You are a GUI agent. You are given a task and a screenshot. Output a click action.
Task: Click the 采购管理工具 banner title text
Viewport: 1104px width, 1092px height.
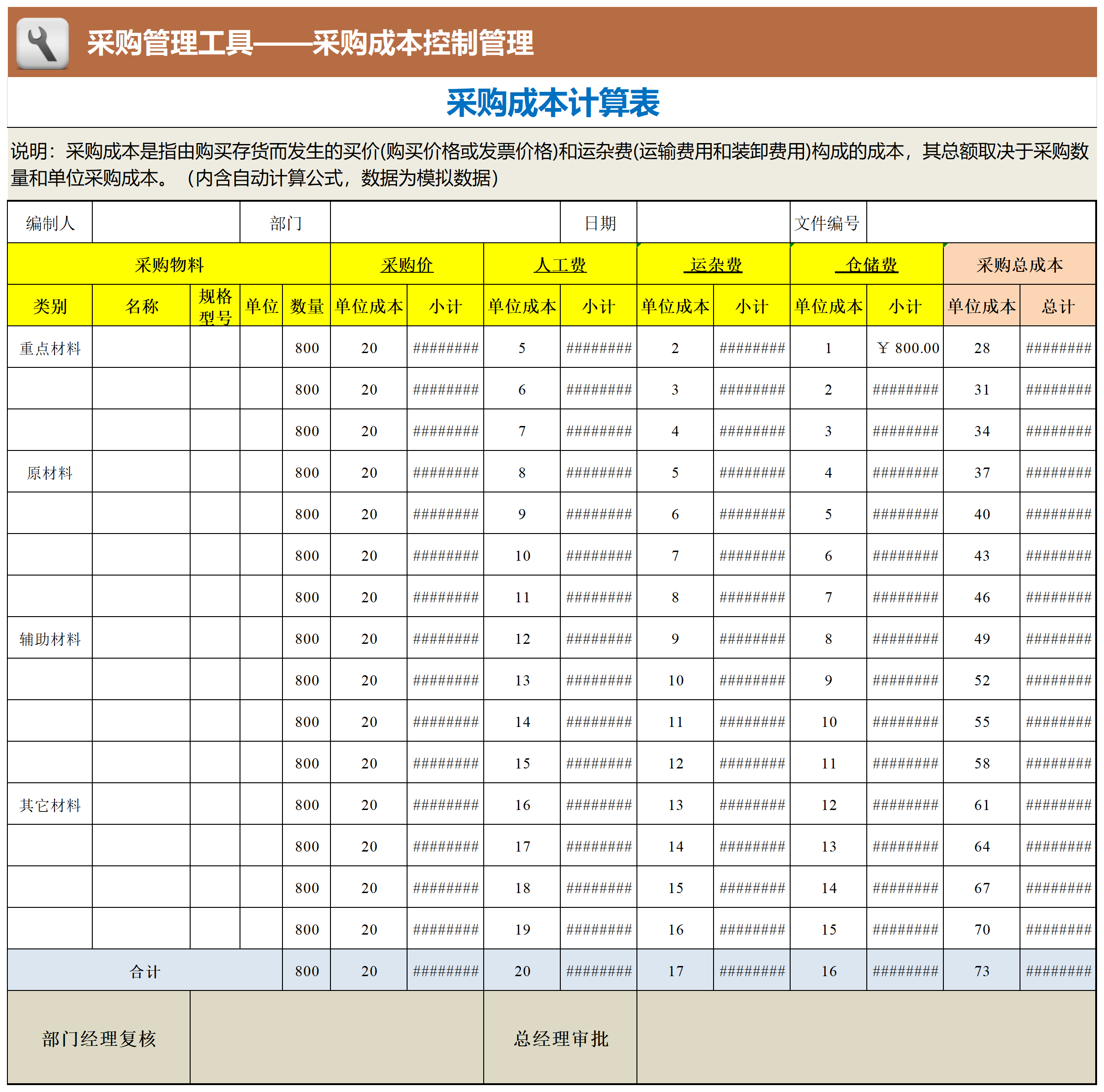pos(310,43)
